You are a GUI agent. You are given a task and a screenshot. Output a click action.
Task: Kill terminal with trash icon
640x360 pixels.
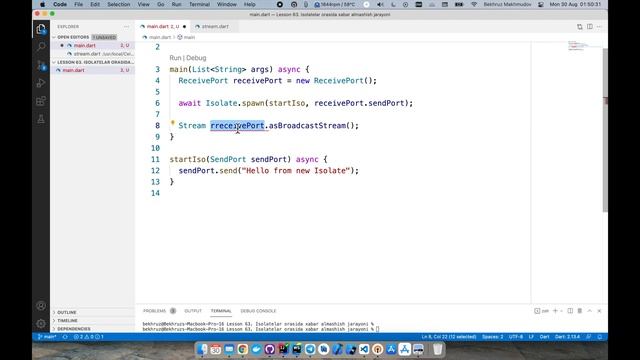click(580, 311)
